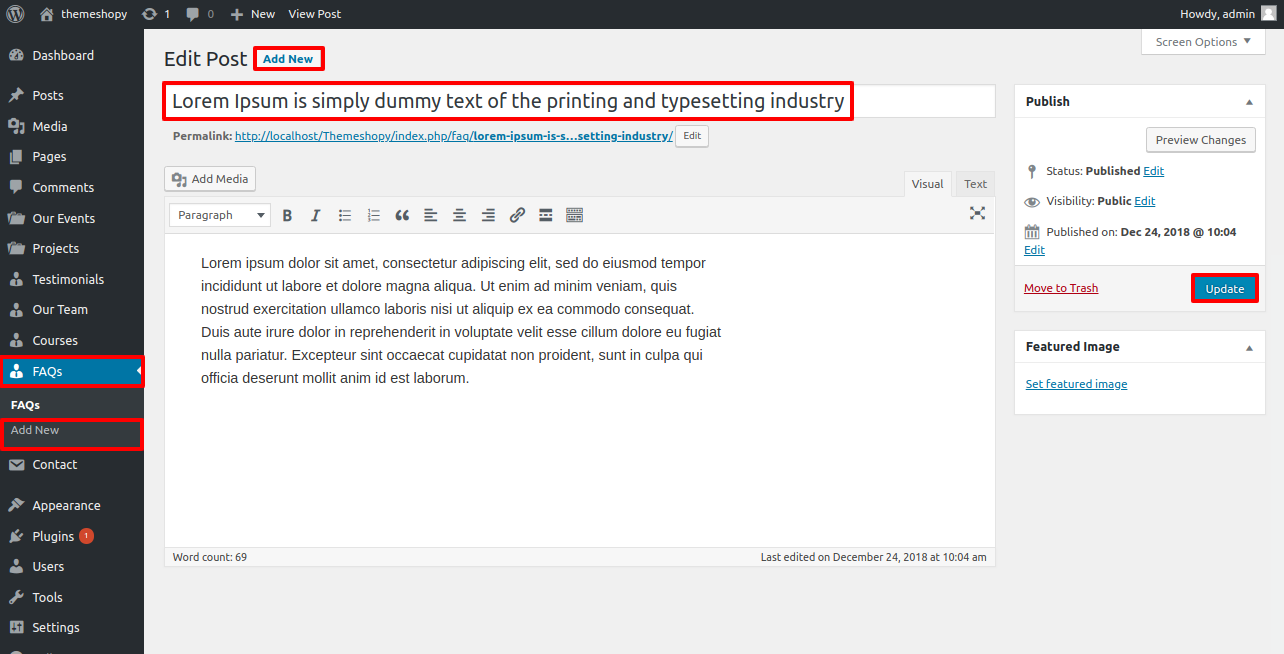Screen dimensions: 1284x654
Task: Collapse the Publish panel
Action: point(1249,102)
